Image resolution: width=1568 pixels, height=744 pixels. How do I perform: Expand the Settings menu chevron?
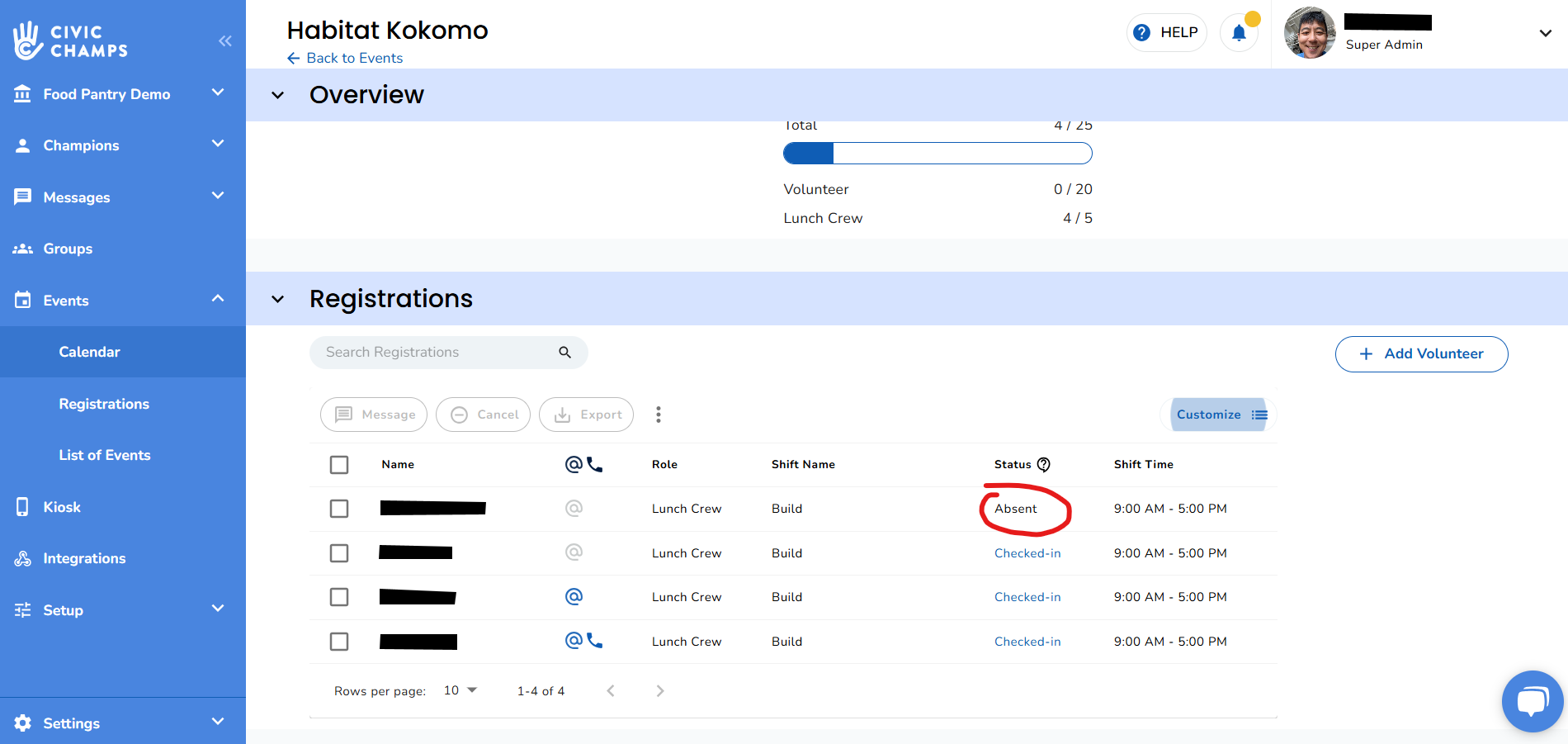(x=218, y=721)
